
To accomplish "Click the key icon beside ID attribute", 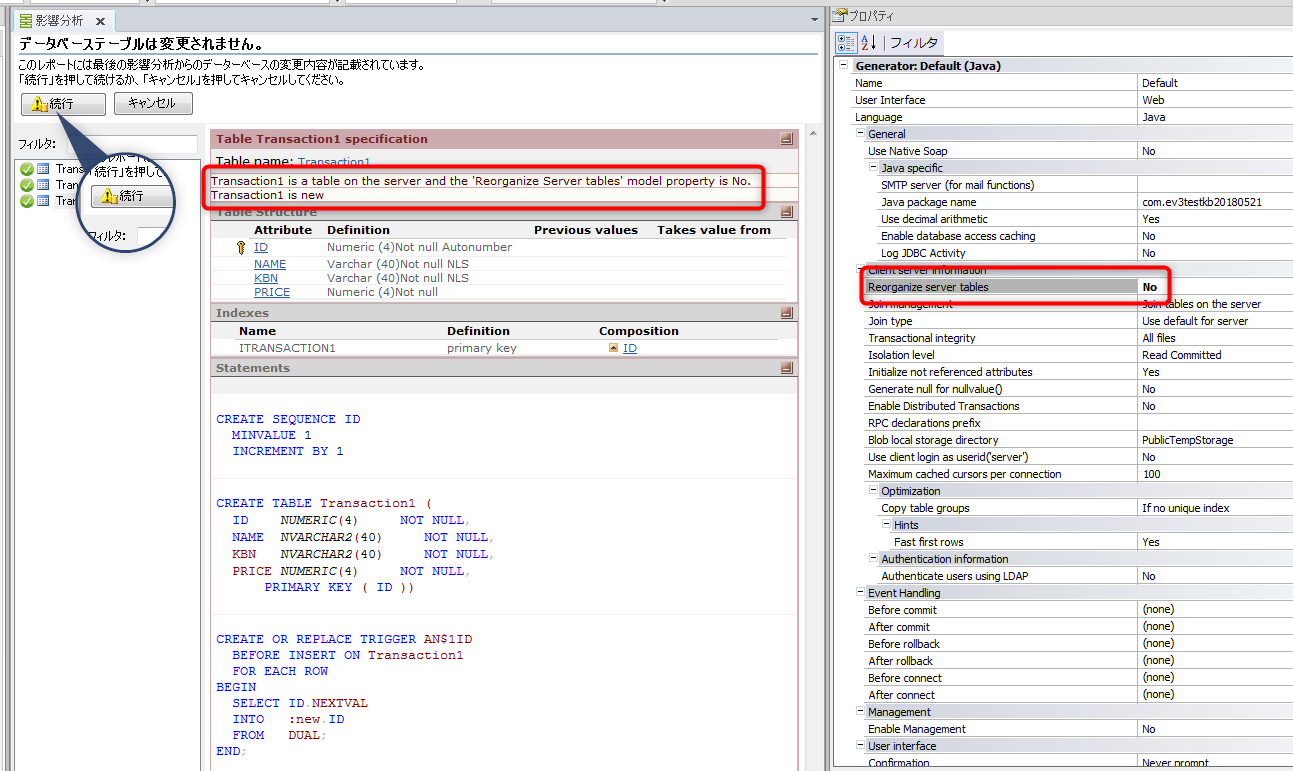I will [x=240, y=247].
